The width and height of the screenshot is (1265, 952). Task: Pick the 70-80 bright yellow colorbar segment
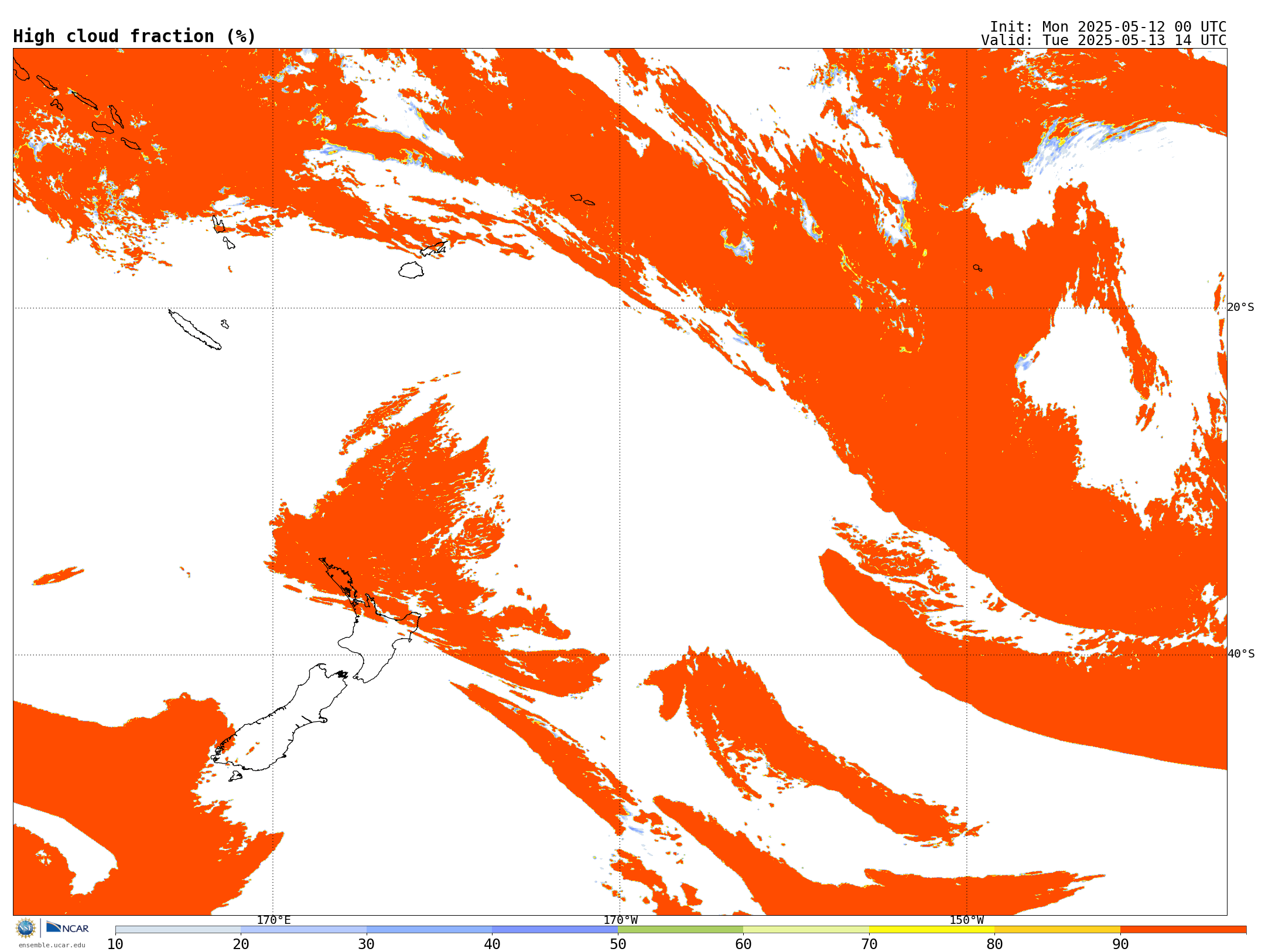tap(932, 930)
